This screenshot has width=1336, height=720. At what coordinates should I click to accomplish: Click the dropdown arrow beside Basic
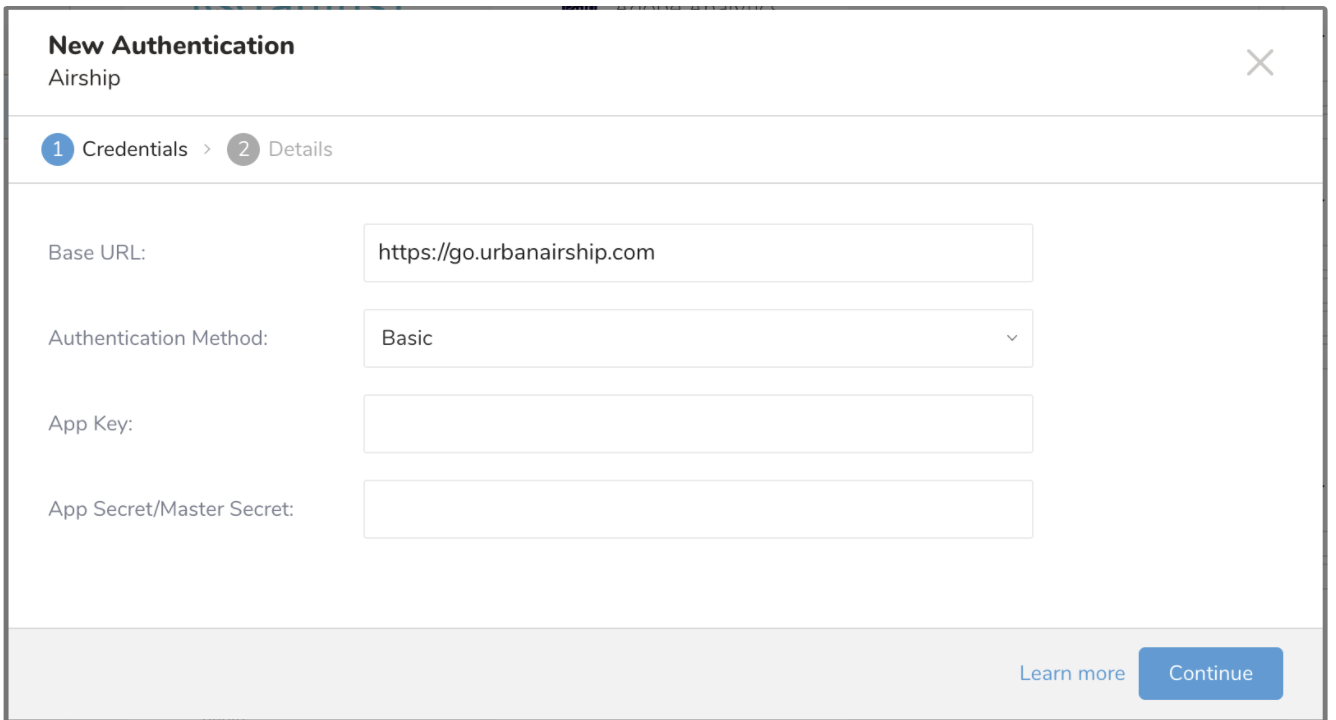[1011, 339]
